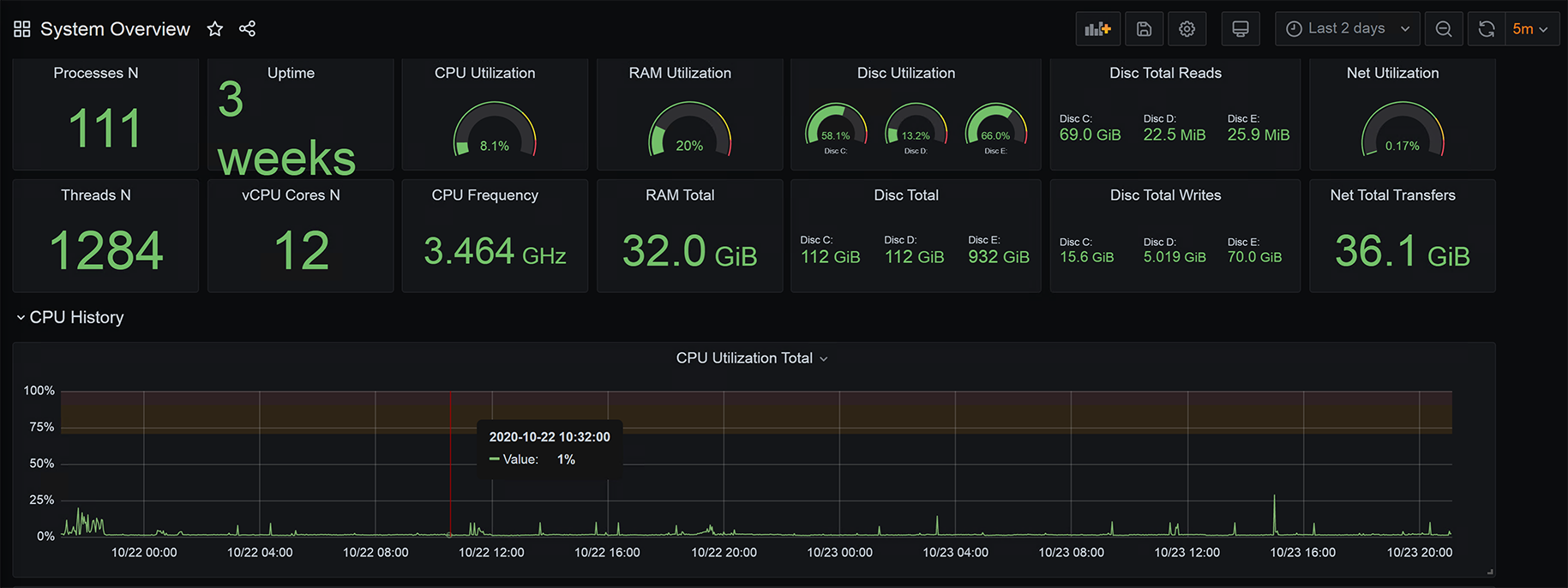Star the System Overview dashboard
Viewport: 1568px width, 588px height.
coord(215,29)
